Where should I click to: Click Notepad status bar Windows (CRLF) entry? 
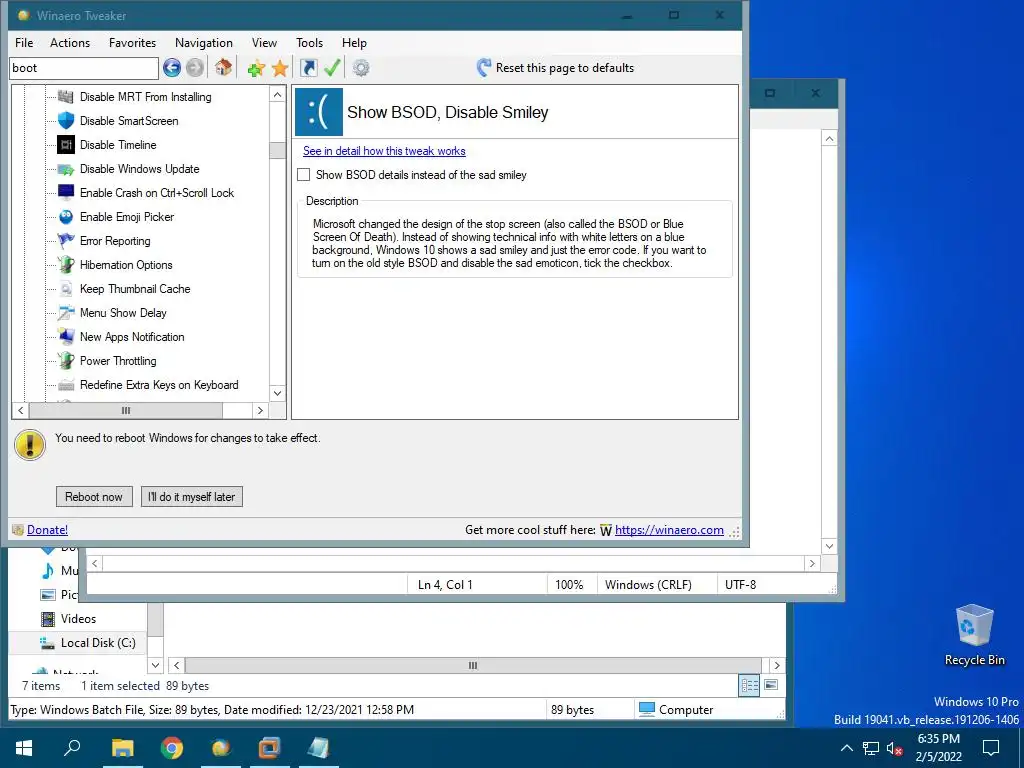pos(648,585)
